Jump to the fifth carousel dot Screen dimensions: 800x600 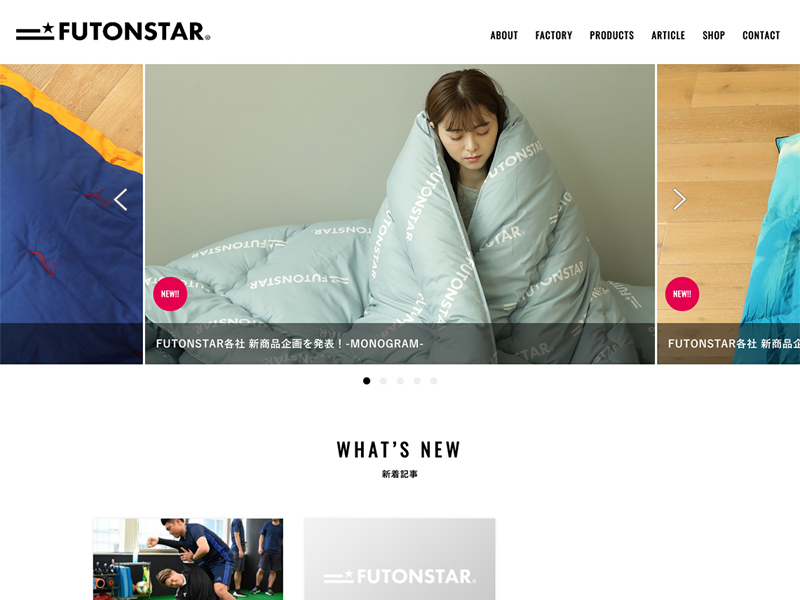click(x=434, y=381)
